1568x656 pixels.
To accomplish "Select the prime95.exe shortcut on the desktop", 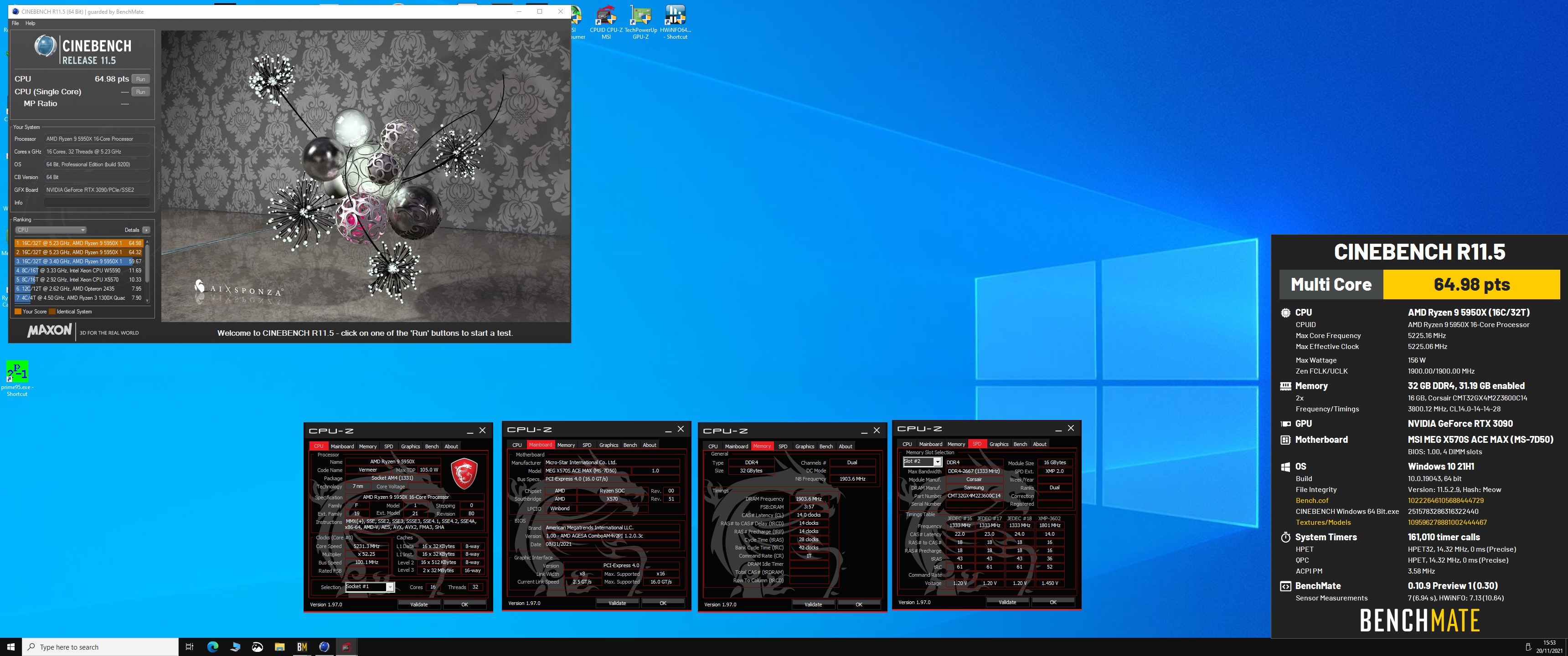I will (x=17, y=379).
